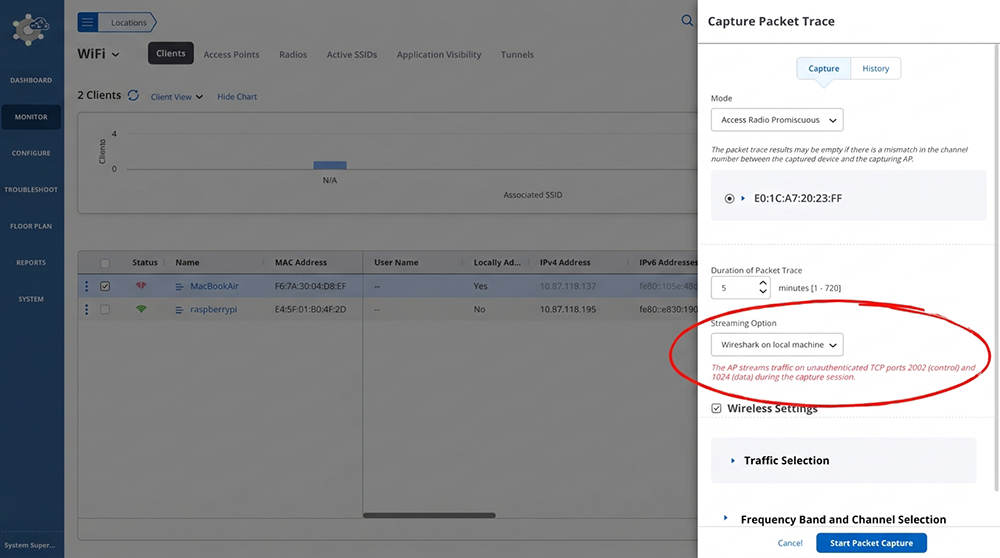Image resolution: width=1000 pixels, height=558 pixels.
Task: Refresh the 2 Clients list
Action: 133,95
